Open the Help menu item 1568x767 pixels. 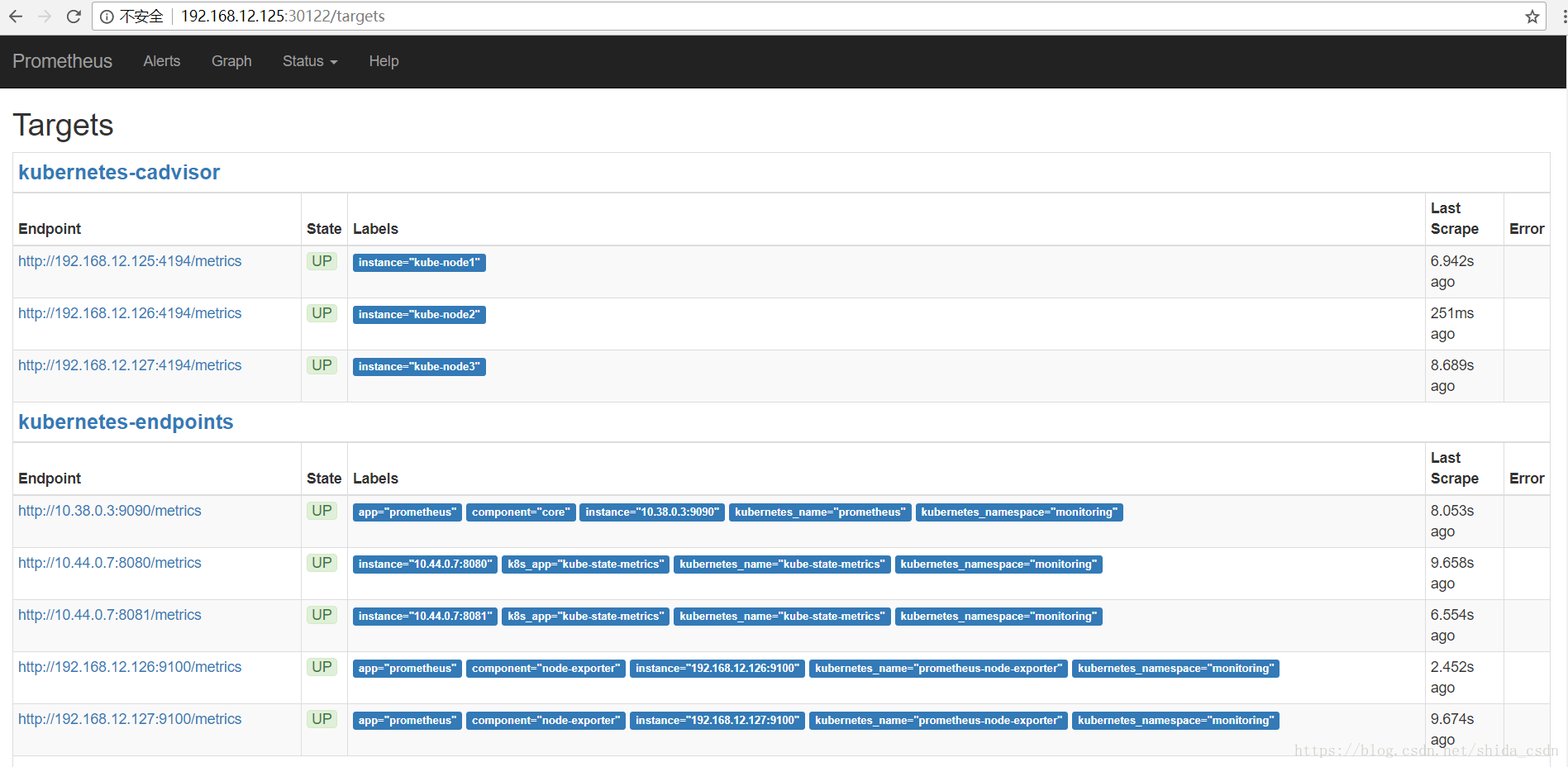pyautogui.click(x=384, y=61)
